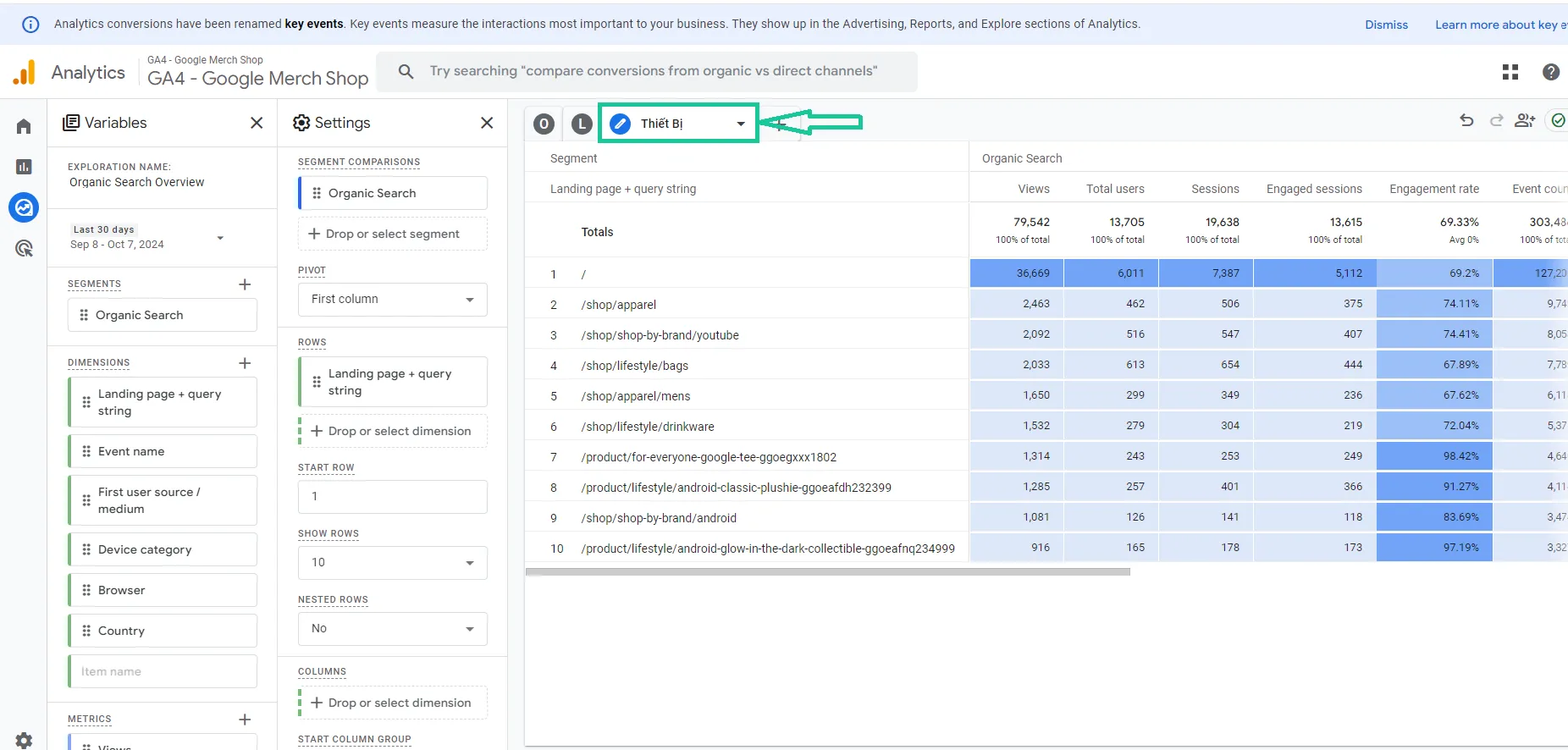The width and height of the screenshot is (1568, 750).
Task: Add a new segment with plus icon
Action: point(245,284)
